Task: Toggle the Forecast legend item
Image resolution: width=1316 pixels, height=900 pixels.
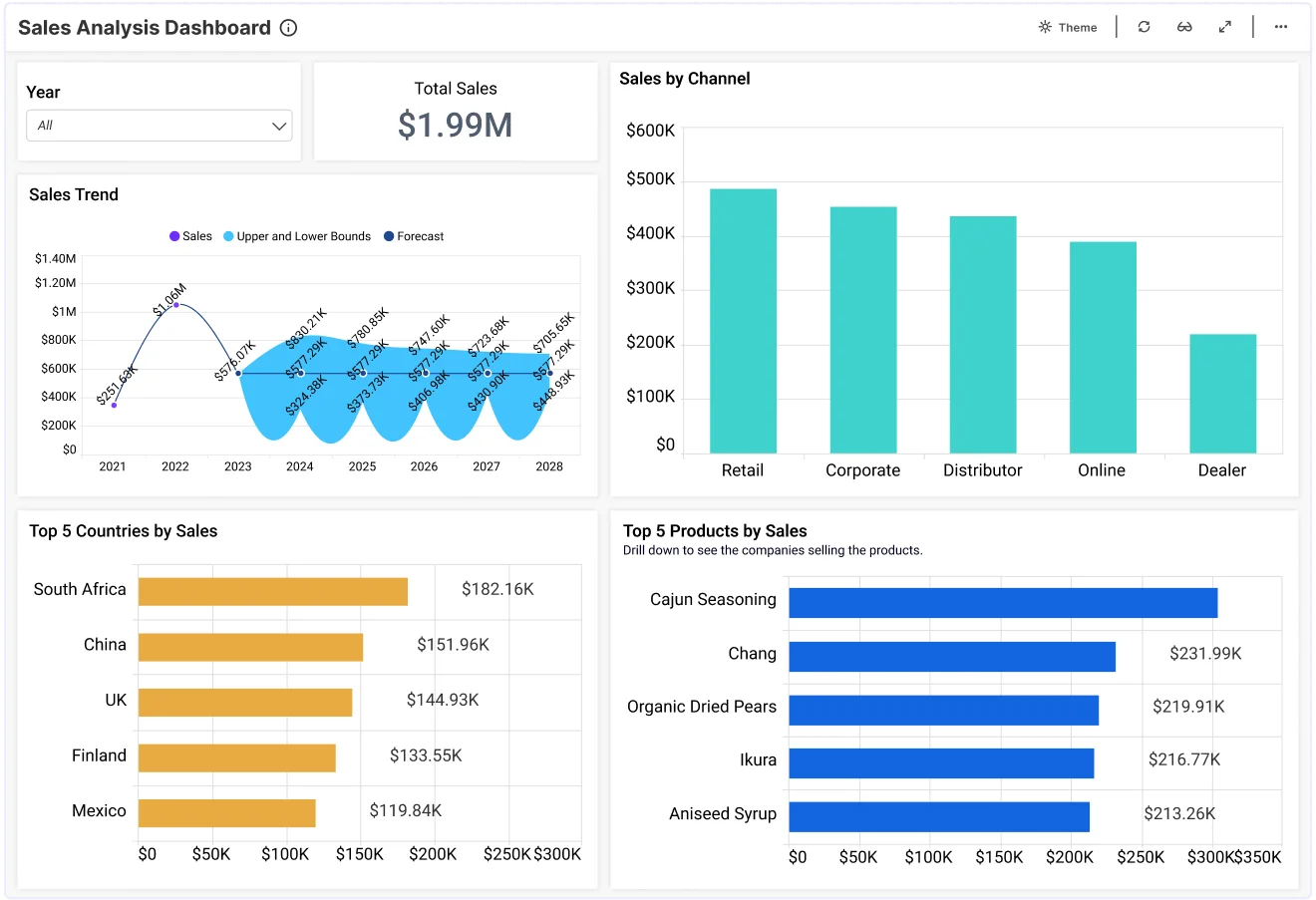Action: [x=414, y=236]
